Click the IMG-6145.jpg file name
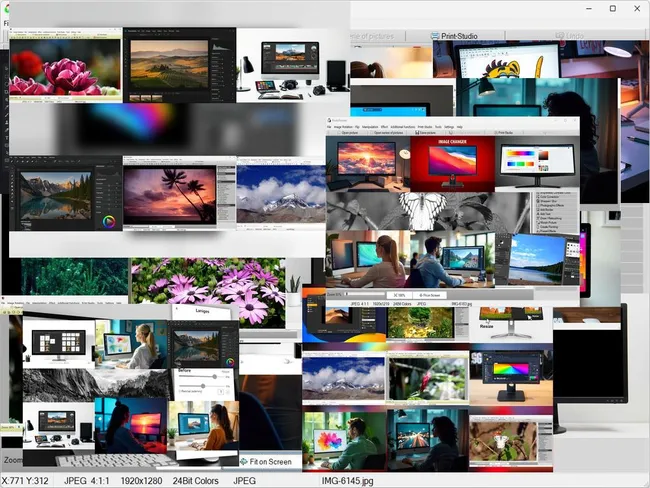650x488 pixels. coord(347,481)
